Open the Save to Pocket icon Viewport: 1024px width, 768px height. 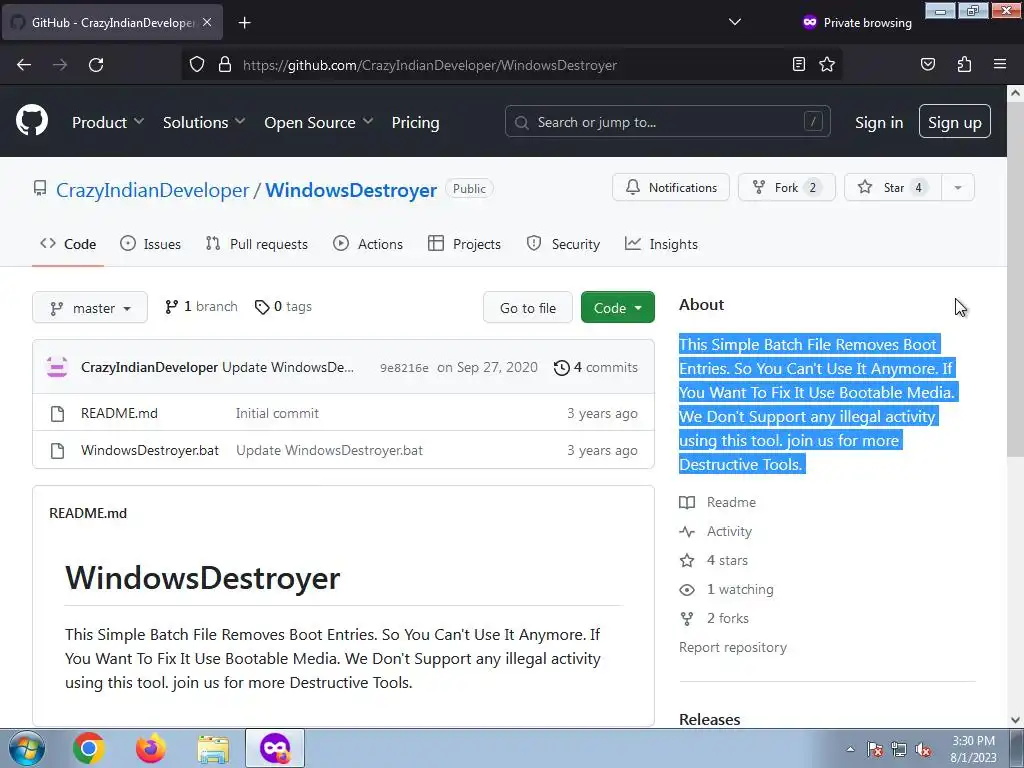928,64
